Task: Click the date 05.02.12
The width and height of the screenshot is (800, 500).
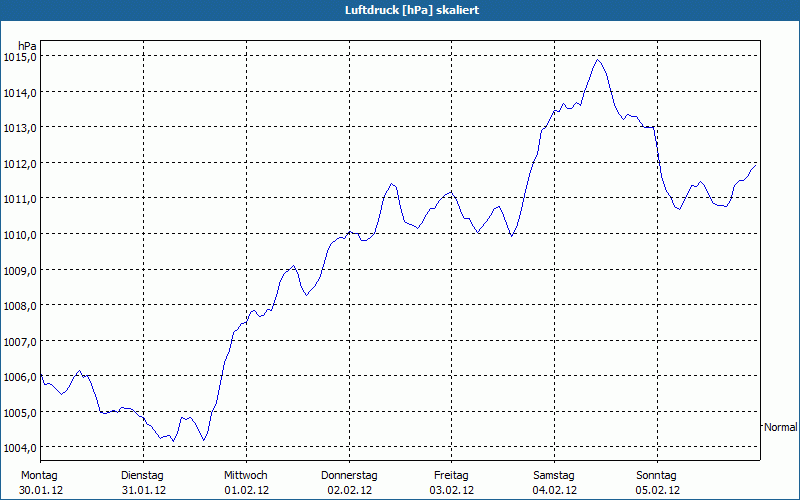Action: [x=657, y=490]
